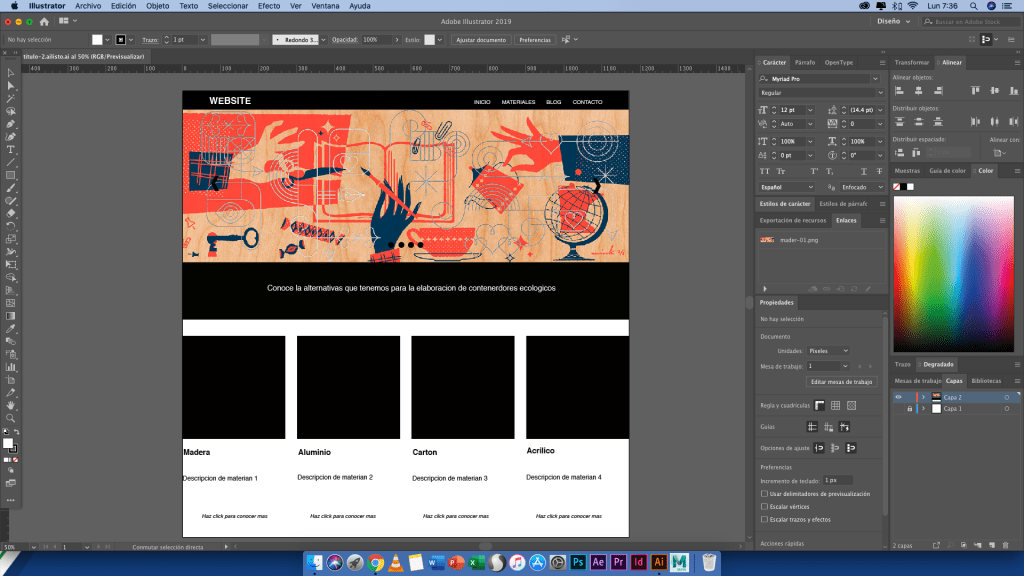Image resolution: width=1024 pixels, height=576 pixels.
Task: Open the Efecto menu
Action: click(269, 6)
